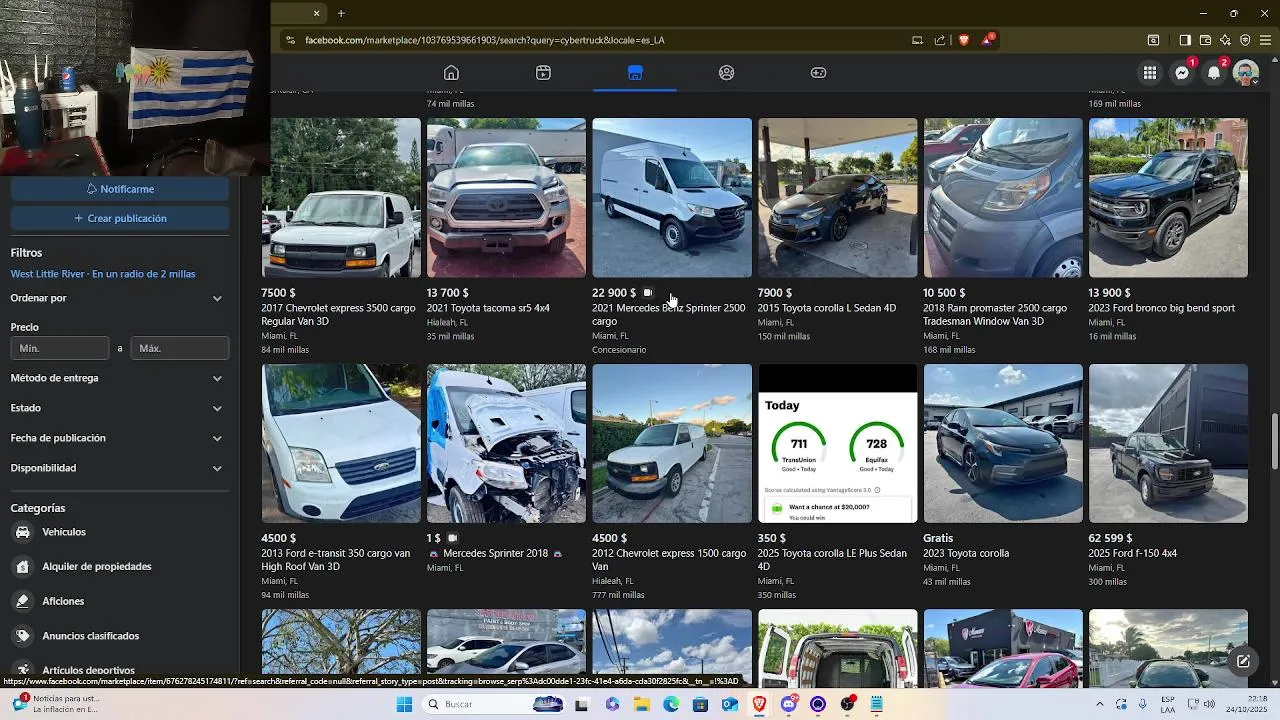Click the Brave Rewards triangle icon

[988, 40]
